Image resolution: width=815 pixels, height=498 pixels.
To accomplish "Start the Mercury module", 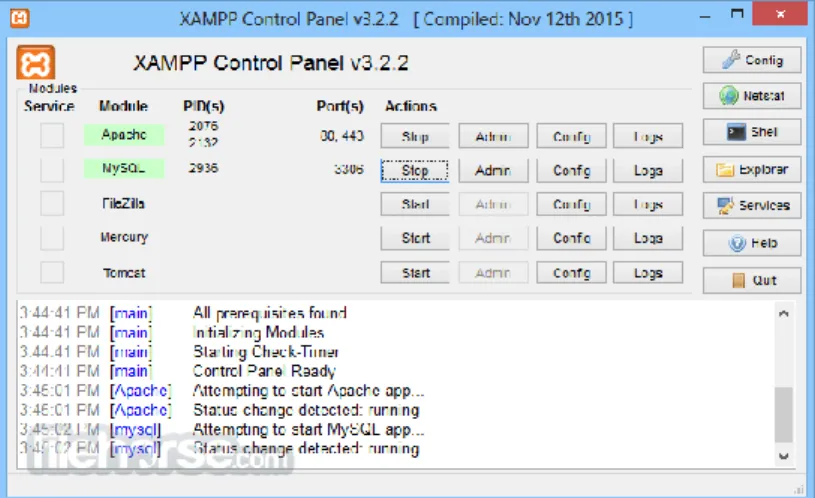I will [x=415, y=238].
